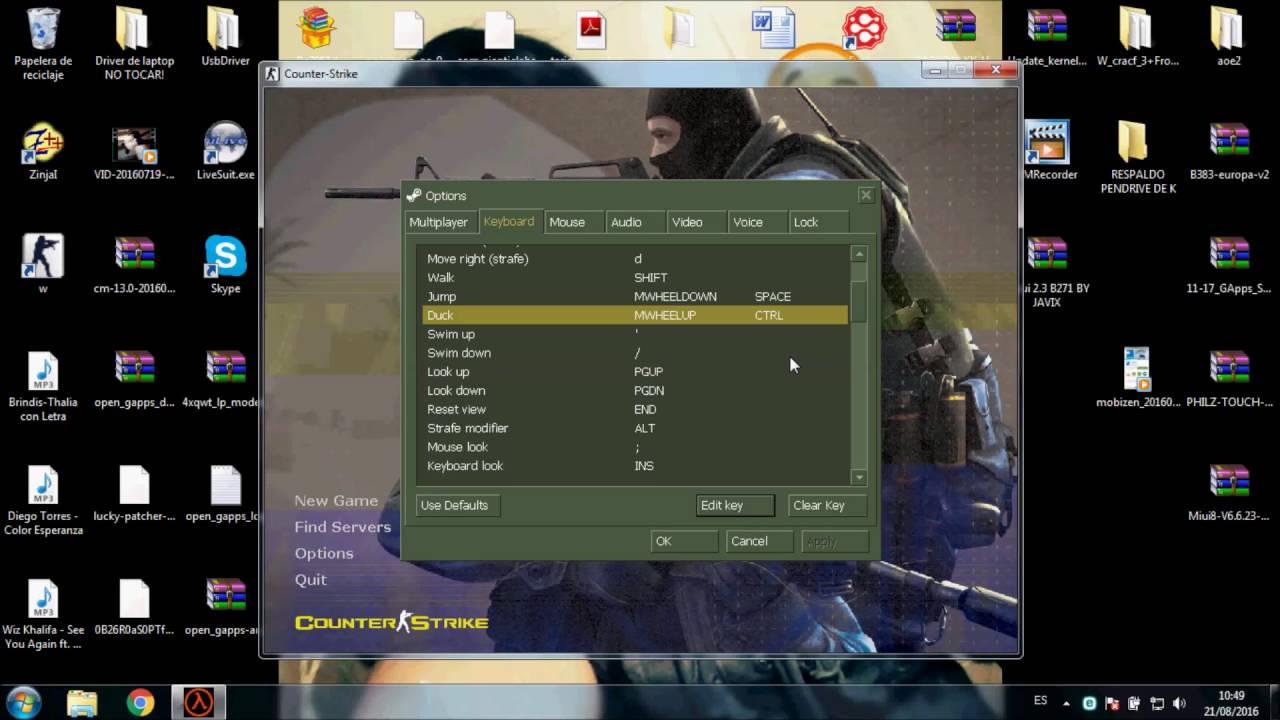This screenshot has height=720, width=1280.
Task: Select the Jump key binding row
Action: tap(634, 296)
